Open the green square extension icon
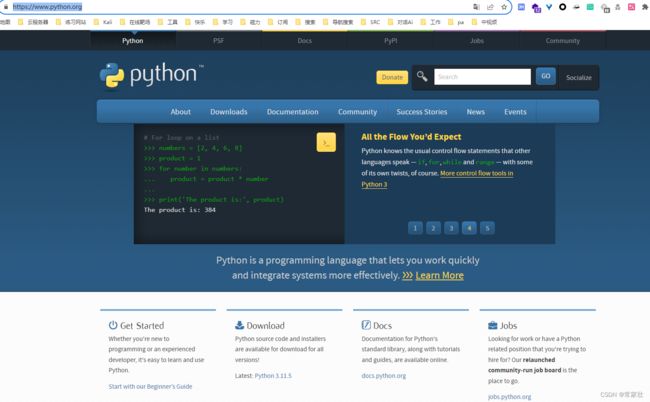Screen dimensions: 650x402 [590, 7]
